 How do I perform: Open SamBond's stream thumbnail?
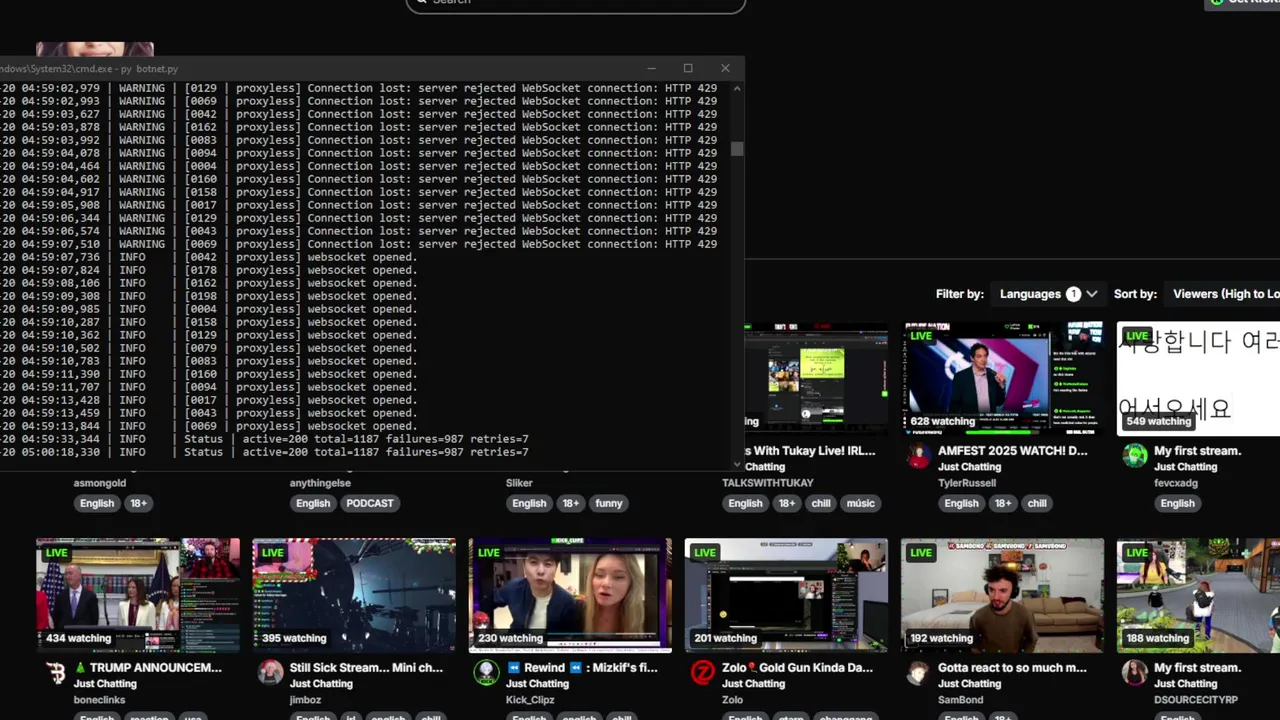[1002, 595]
